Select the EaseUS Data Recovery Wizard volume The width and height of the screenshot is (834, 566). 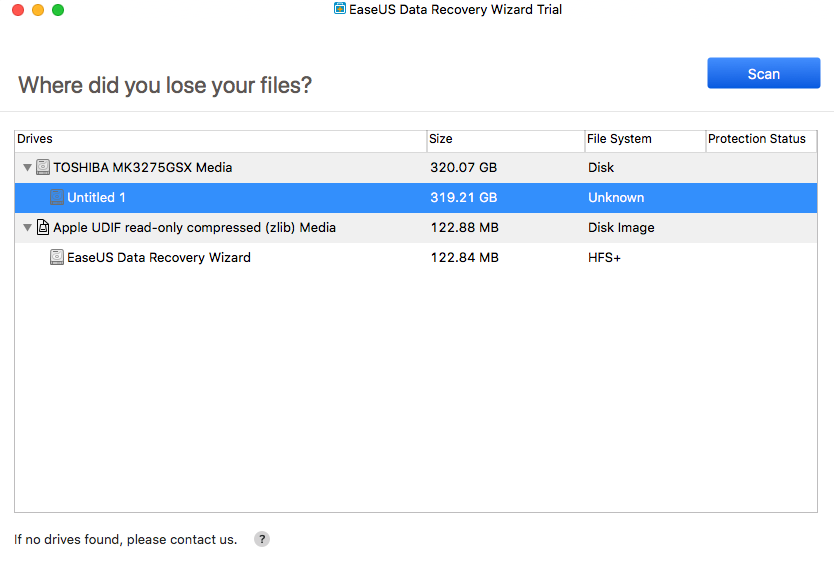pyautogui.click(x=416, y=257)
